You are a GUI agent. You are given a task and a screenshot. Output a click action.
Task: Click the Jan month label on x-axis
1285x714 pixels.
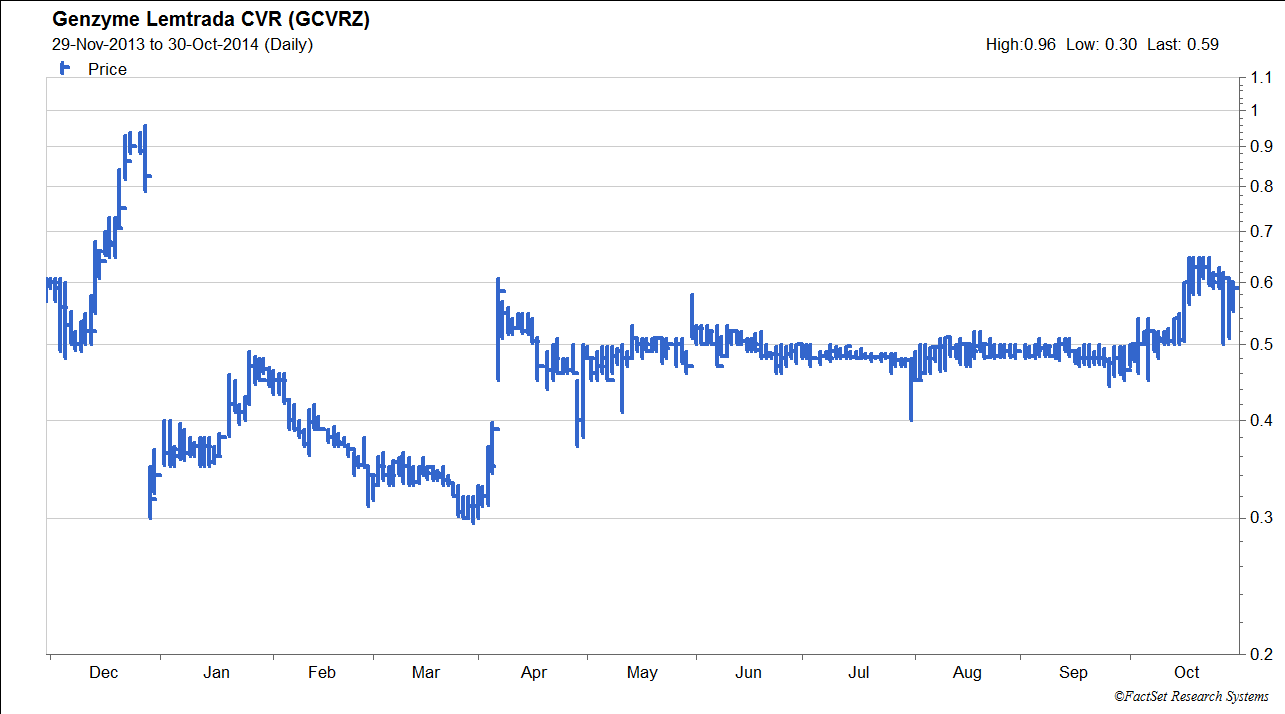216,672
